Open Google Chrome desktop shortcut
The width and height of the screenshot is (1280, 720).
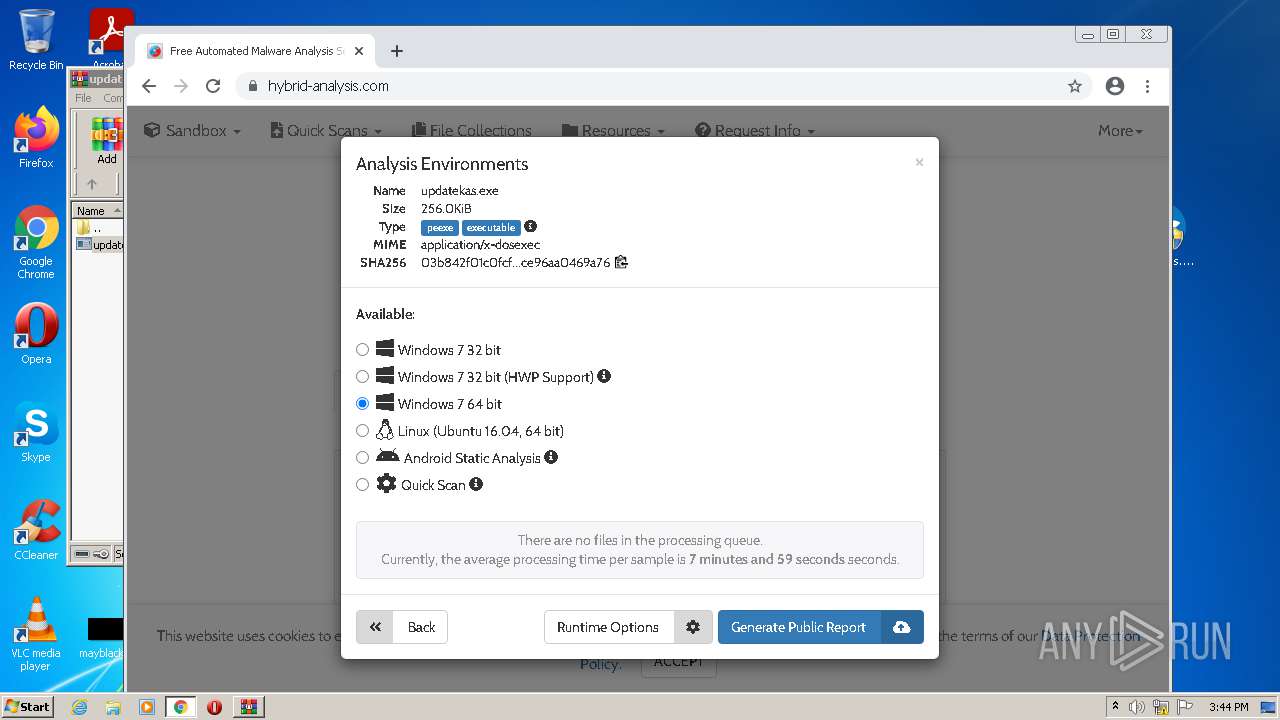[x=36, y=242]
